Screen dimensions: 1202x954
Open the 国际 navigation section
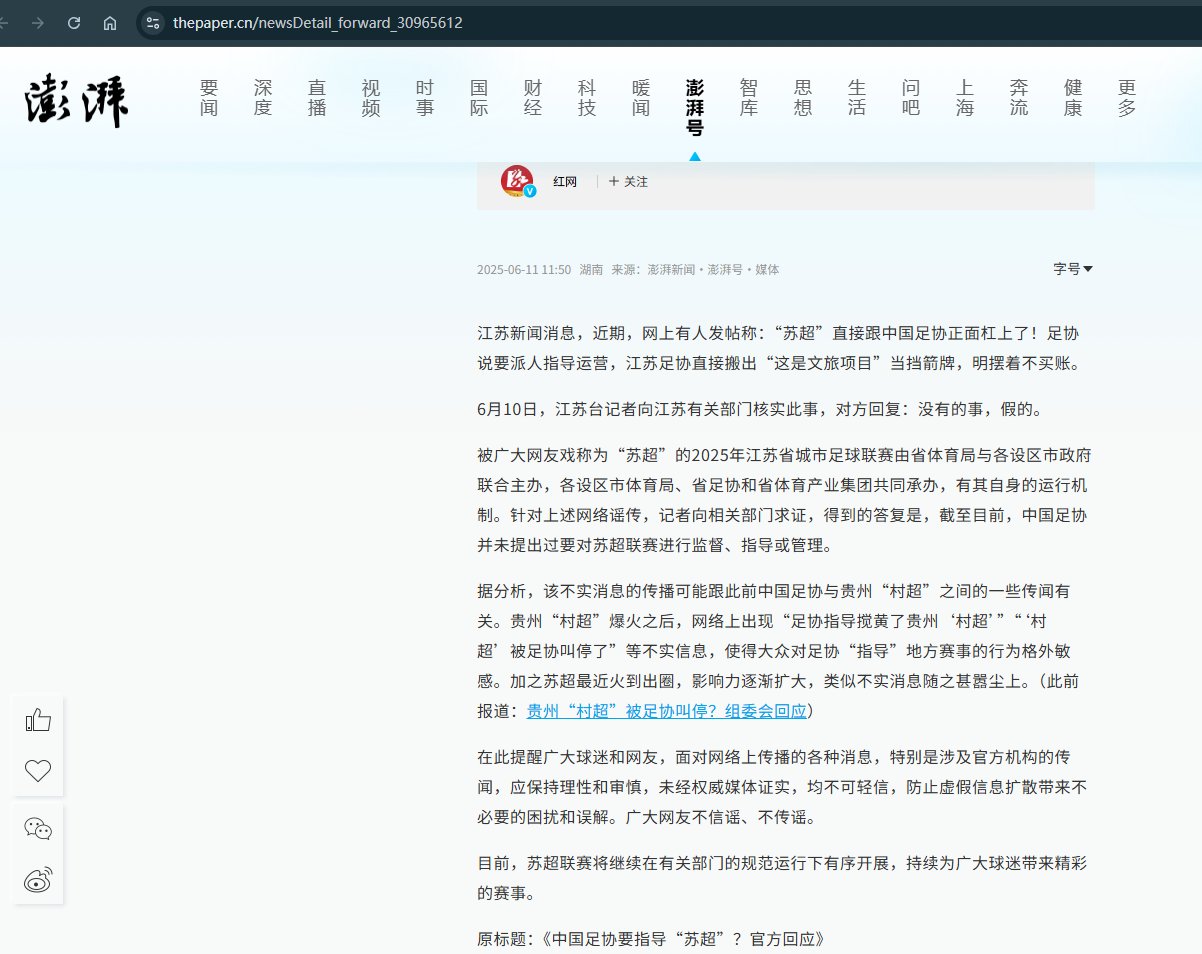click(479, 98)
